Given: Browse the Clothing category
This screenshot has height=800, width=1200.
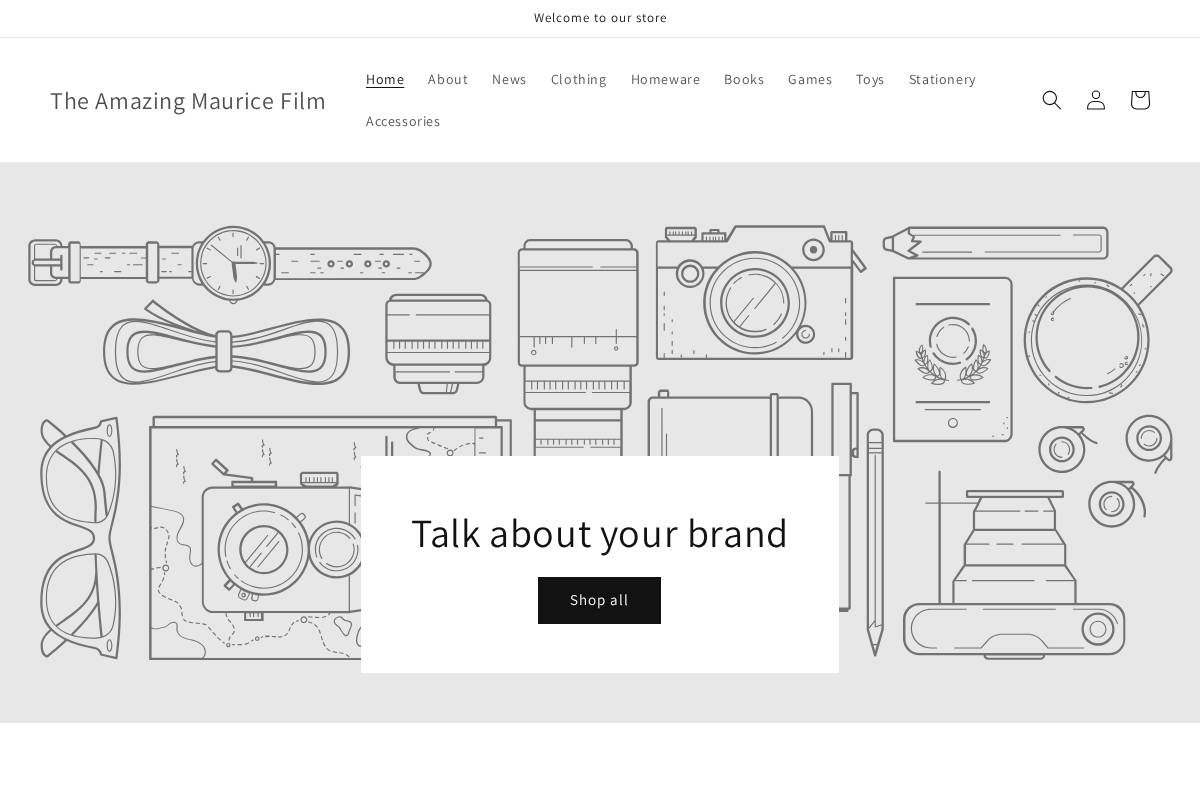Looking at the screenshot, I should point(578,79).
